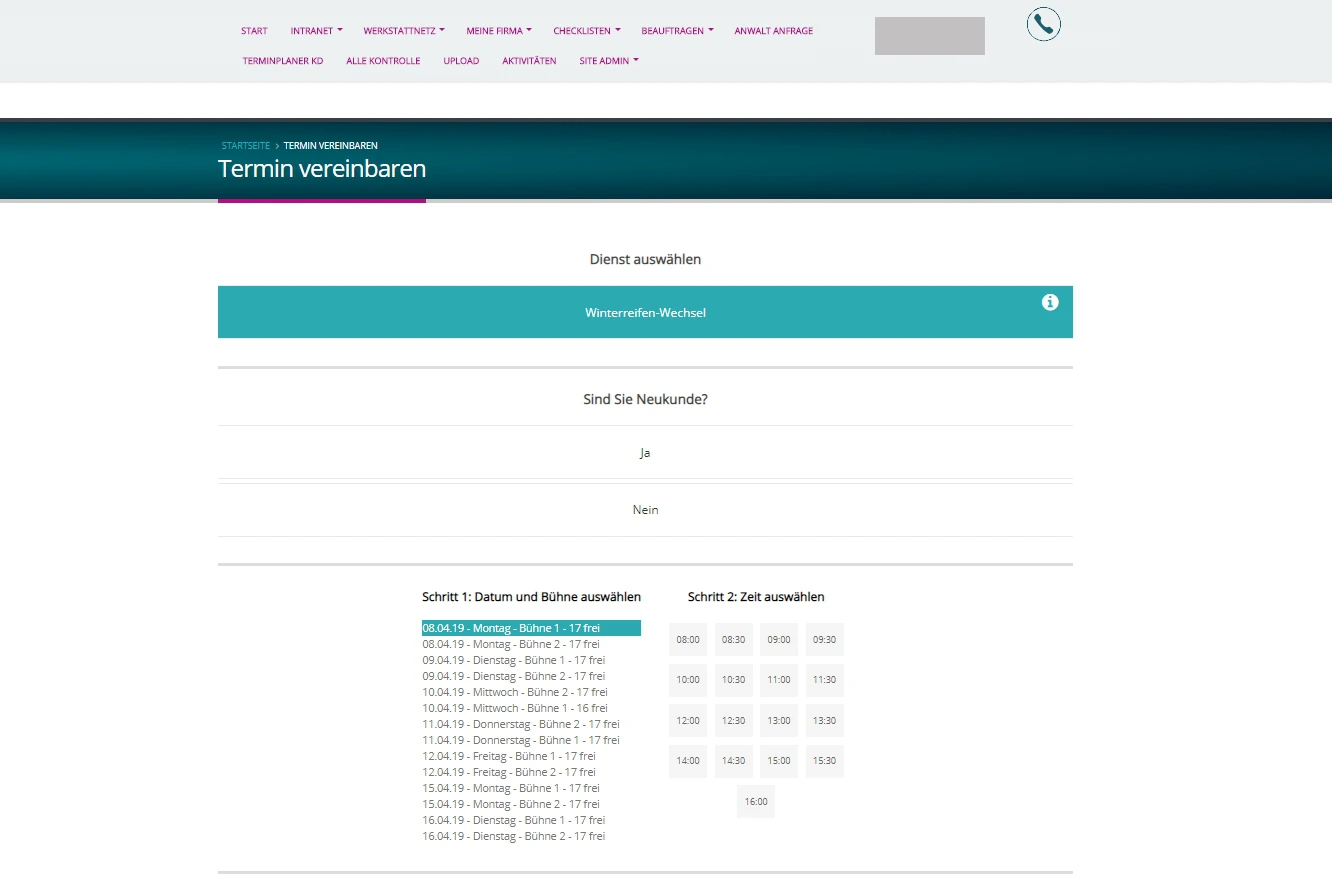Viewport: 1332px width, 876px height.
Task: Select "Nein" for the Neukunde question
Action: 645,509
